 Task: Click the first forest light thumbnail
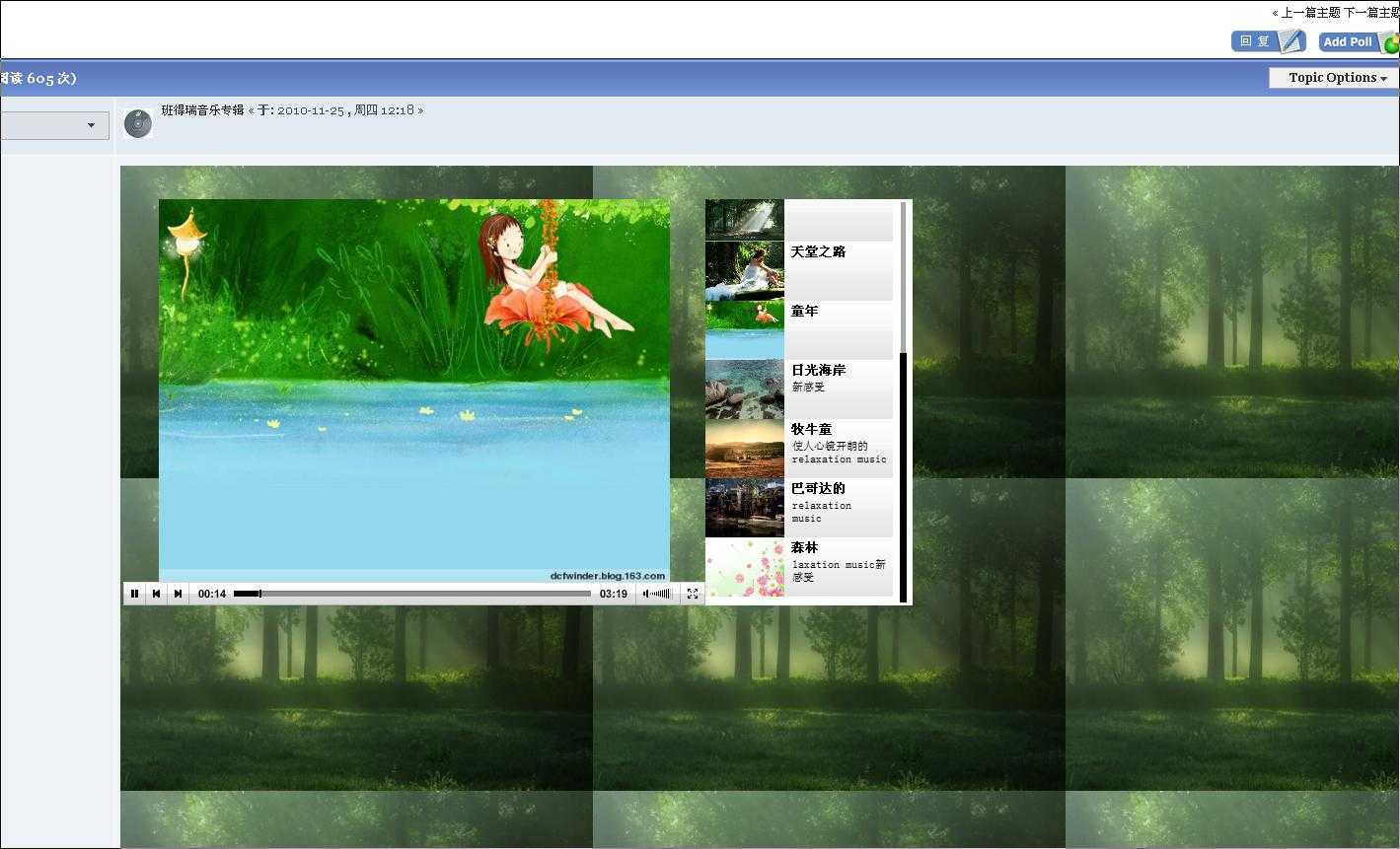[745, 221]
